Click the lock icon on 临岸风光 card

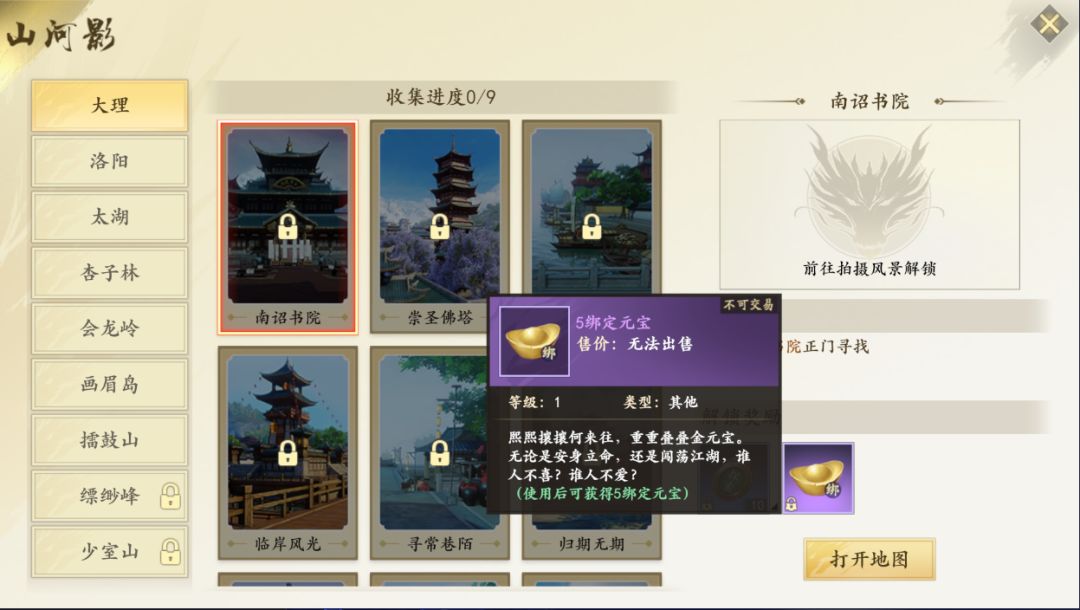(288, 452)
